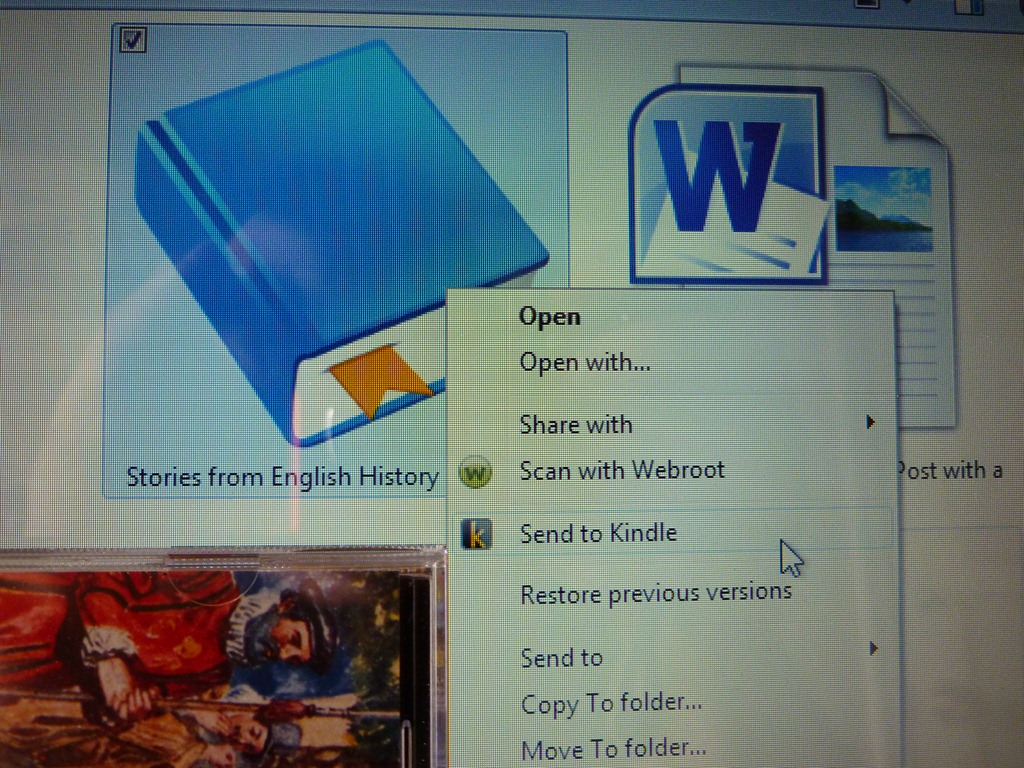Uncheck the Stories from English History checkbox

[x=133, y=41]
